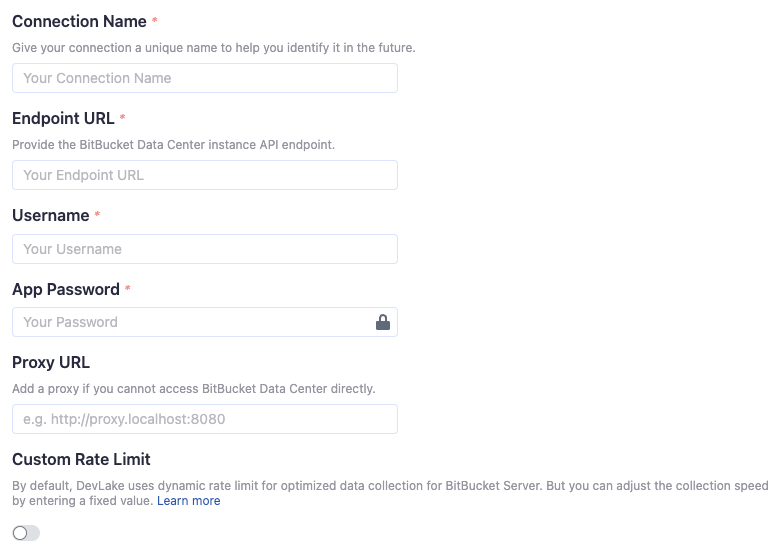Click the Custom Rate Limit heading

pyautogui.click(x=81, y=459)
